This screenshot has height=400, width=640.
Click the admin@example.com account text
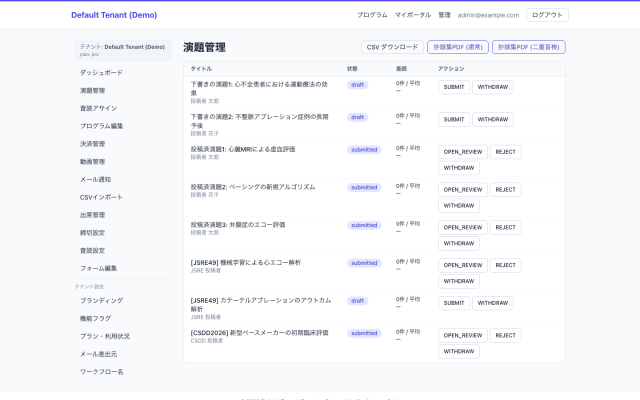click(488, 15)
